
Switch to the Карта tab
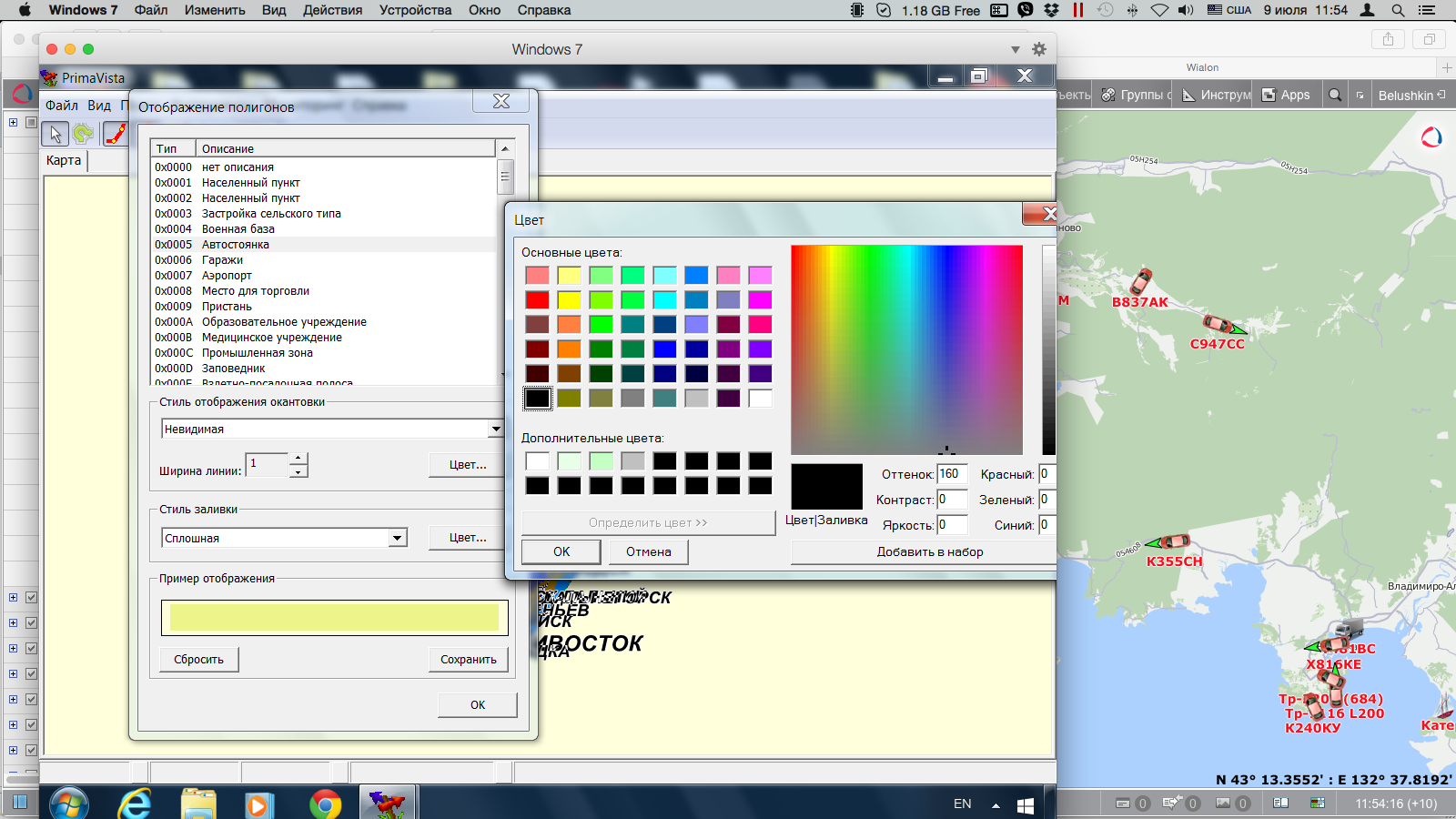pos(64,160)
